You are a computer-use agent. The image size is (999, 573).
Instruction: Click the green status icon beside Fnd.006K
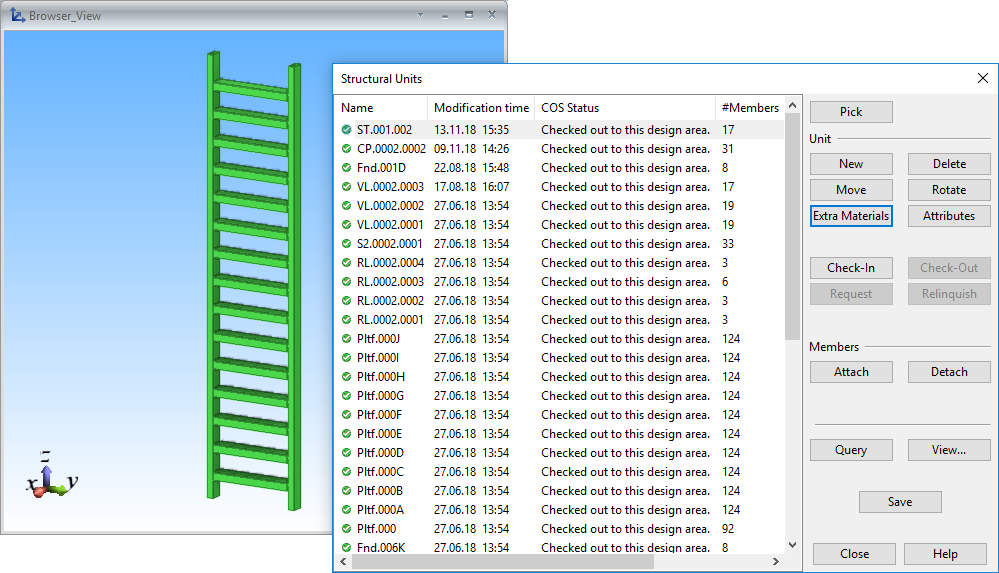pos(346,548)
